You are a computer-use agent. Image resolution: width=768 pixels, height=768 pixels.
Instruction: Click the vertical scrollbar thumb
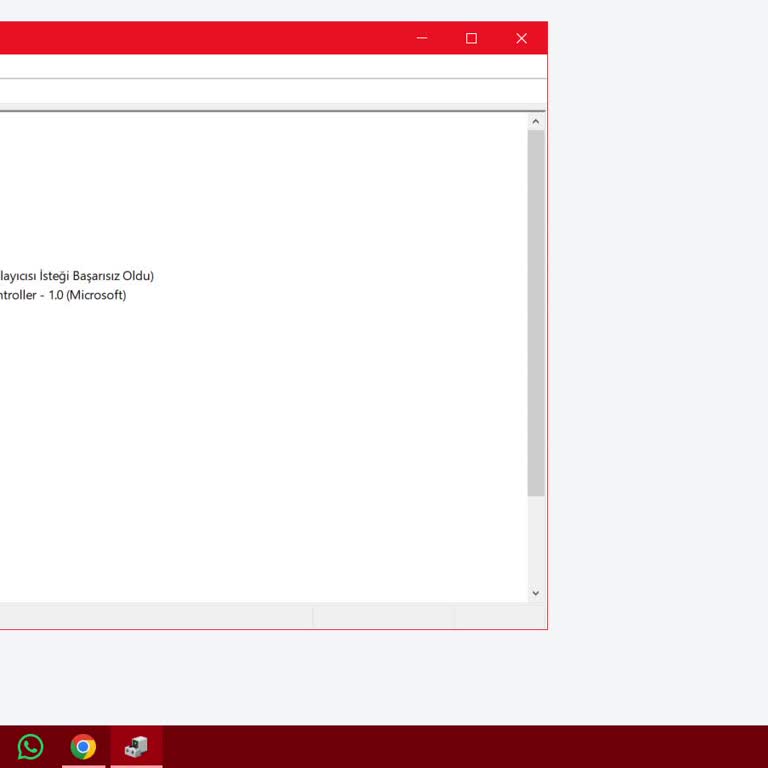(536, 313)
